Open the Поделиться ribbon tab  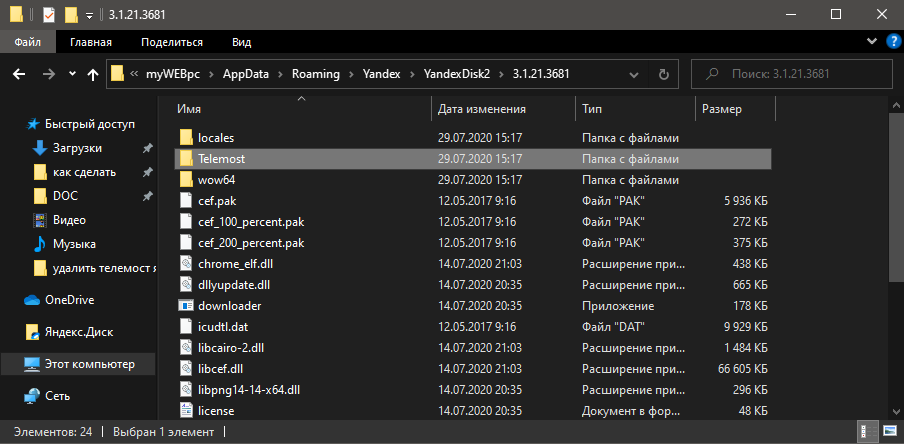pyautogui.click(x=172, y=42)
